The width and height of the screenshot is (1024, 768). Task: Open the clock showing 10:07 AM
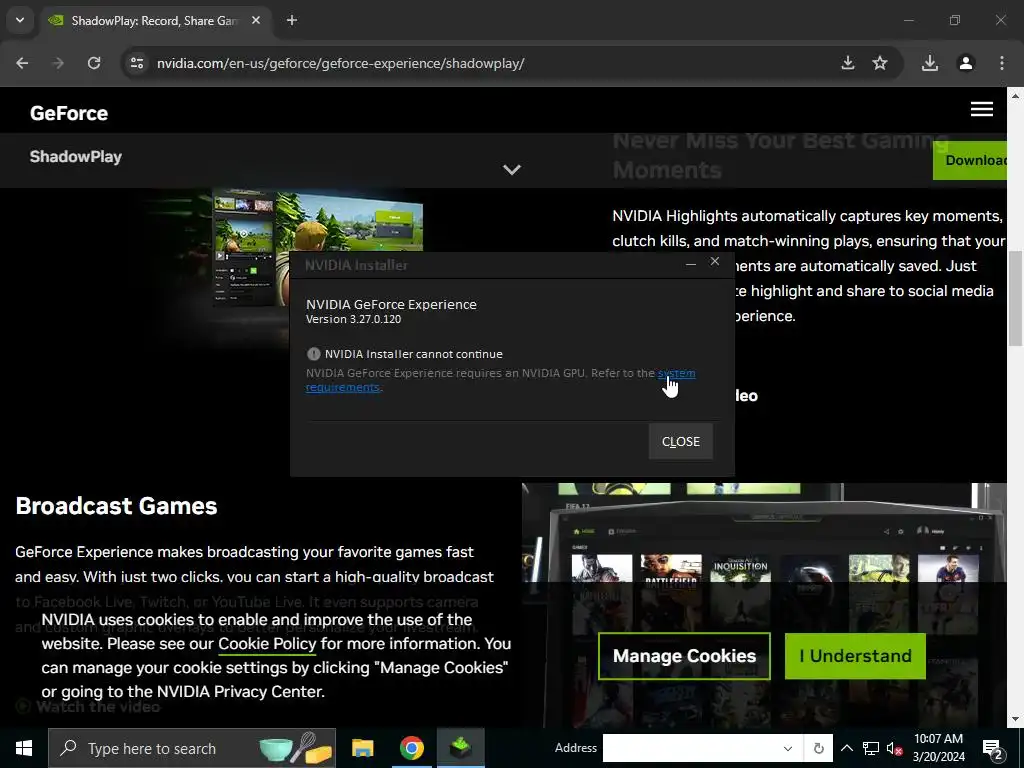[x=938, y=748]
